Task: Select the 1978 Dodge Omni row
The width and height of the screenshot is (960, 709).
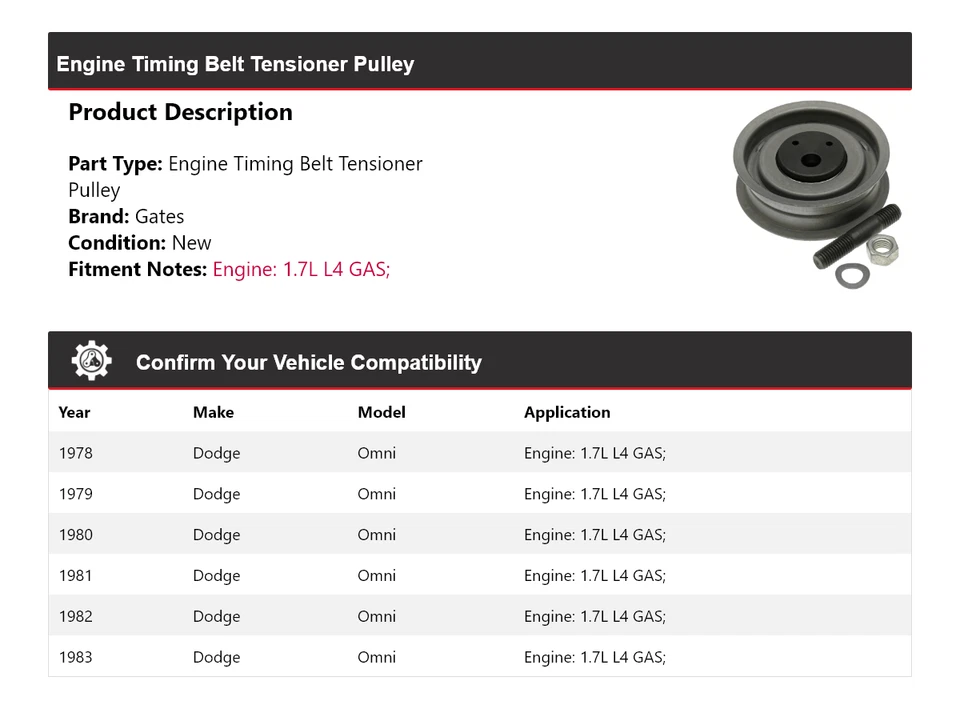Action: 479,453
